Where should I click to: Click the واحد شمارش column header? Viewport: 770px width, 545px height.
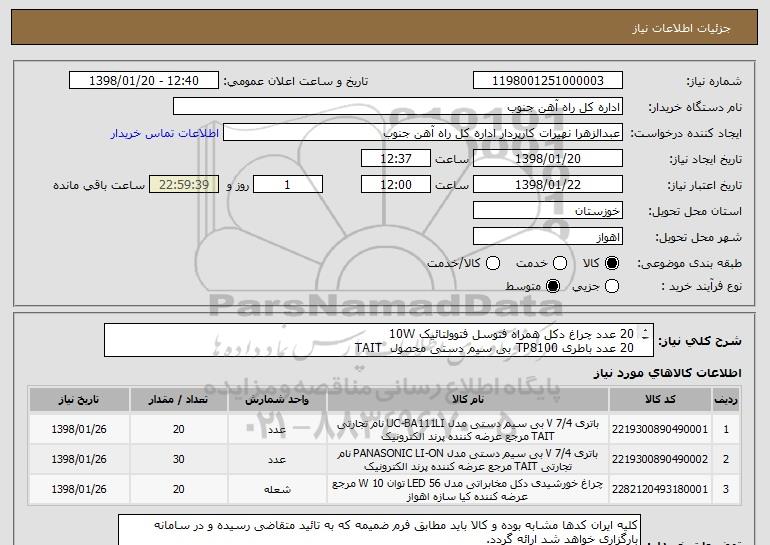[277, 400]
